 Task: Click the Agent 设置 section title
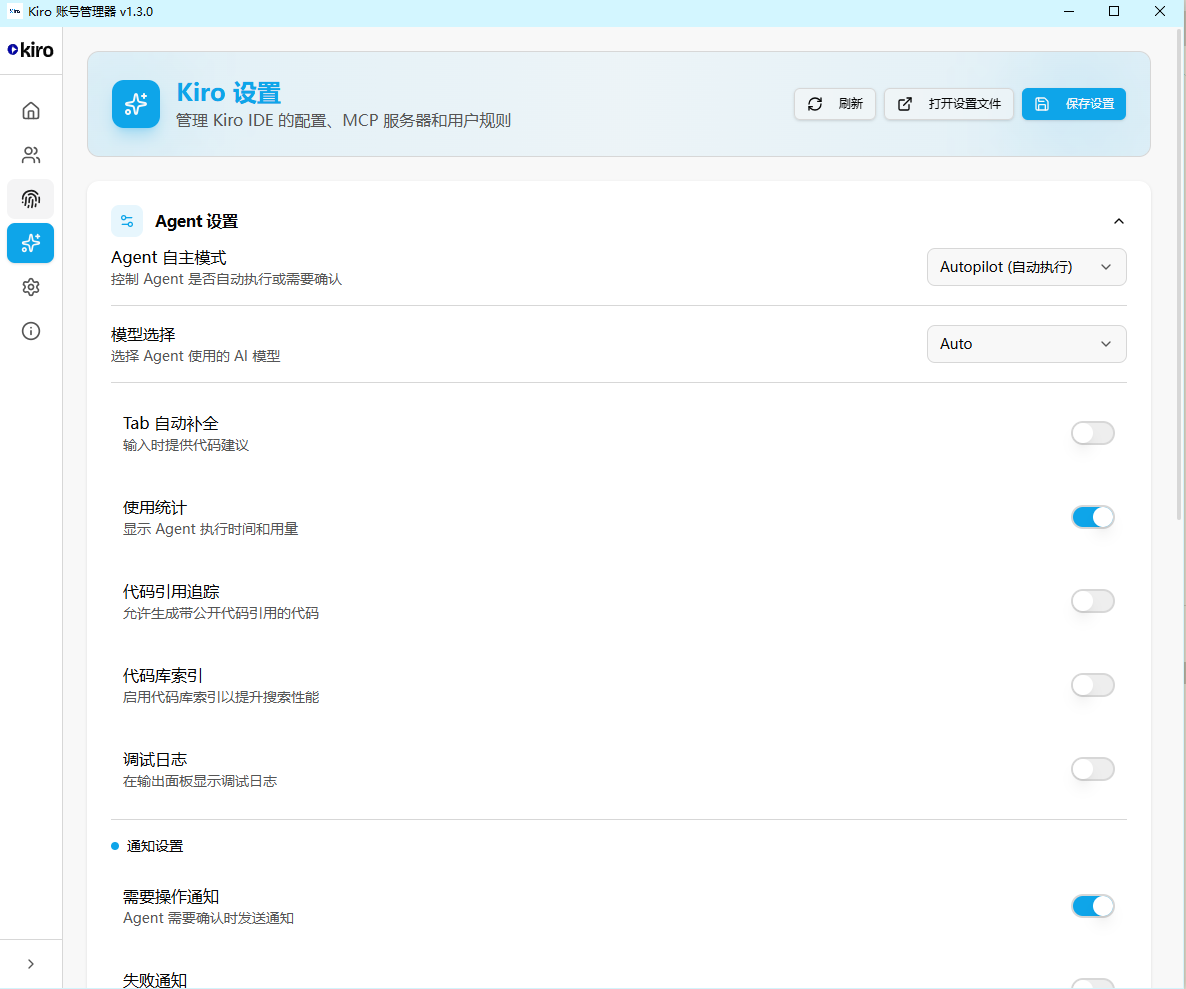tap(197, 222)
